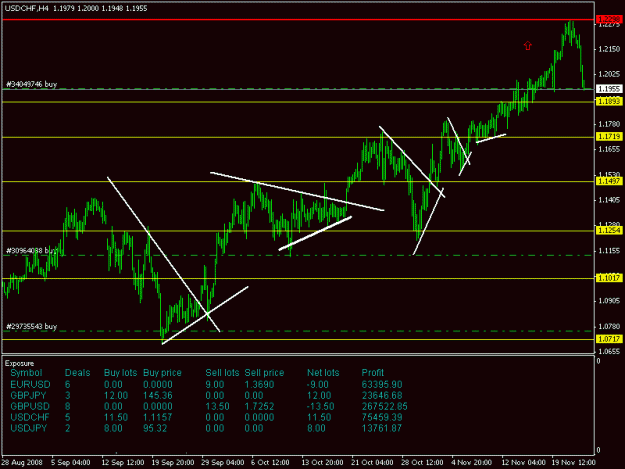Image resolution: width=625 pixels, height=469 pixels.
Task: Click USDCHF buy price 1.1157
Action: 158,417
